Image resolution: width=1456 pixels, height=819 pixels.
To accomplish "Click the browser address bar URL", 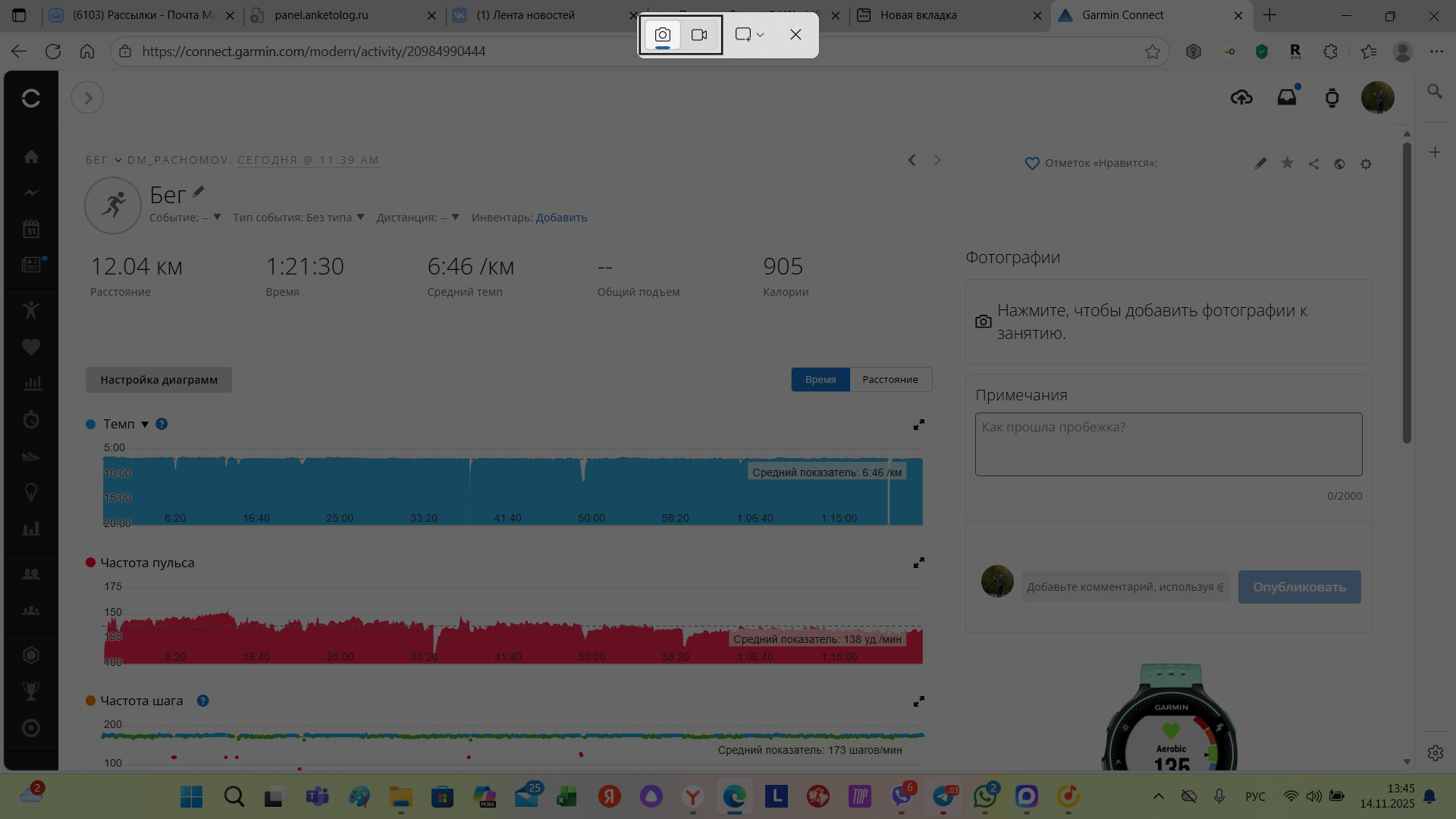I will point(314,52).
